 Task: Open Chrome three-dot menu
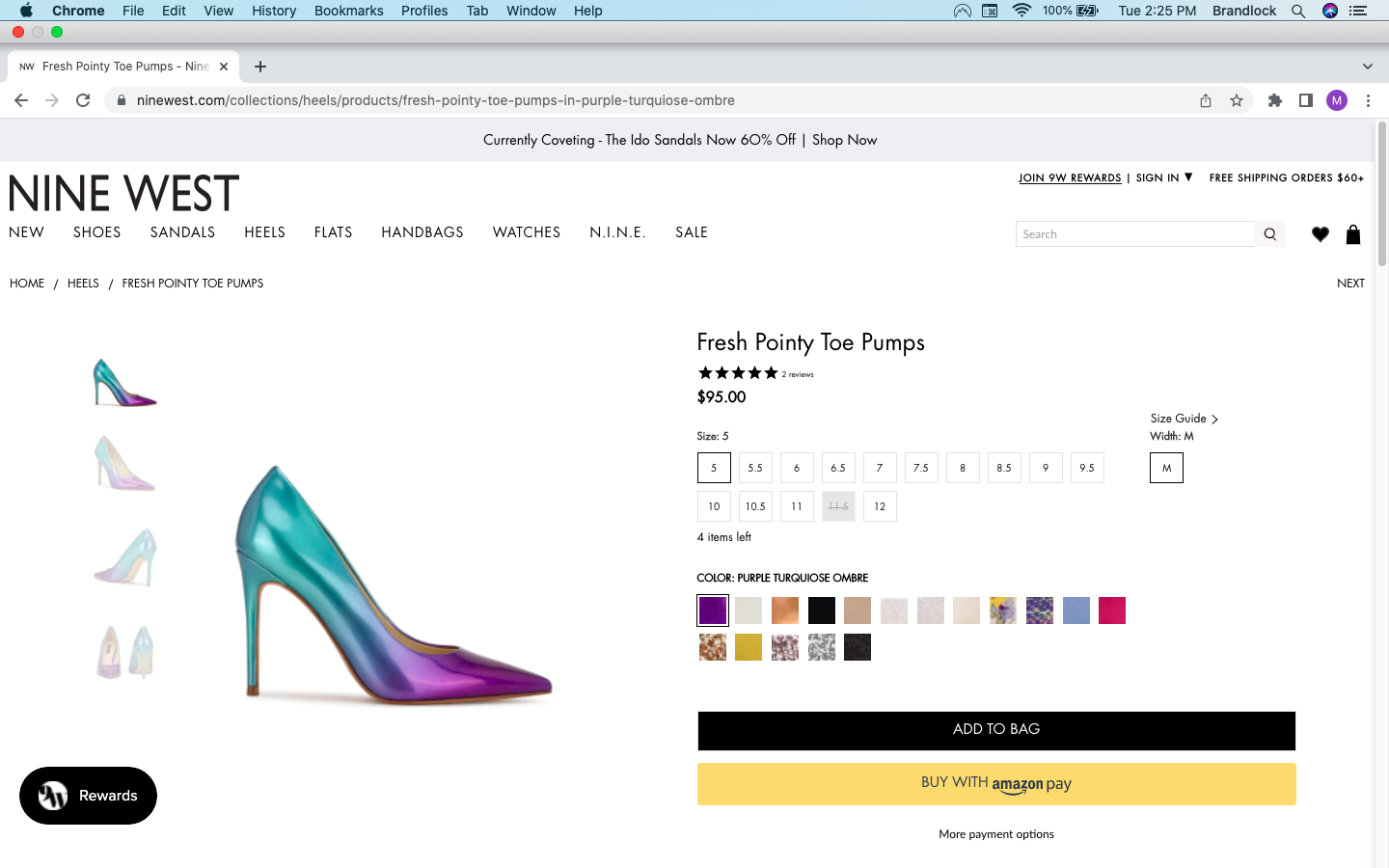pyautogui.click(x=1368, y=100)
